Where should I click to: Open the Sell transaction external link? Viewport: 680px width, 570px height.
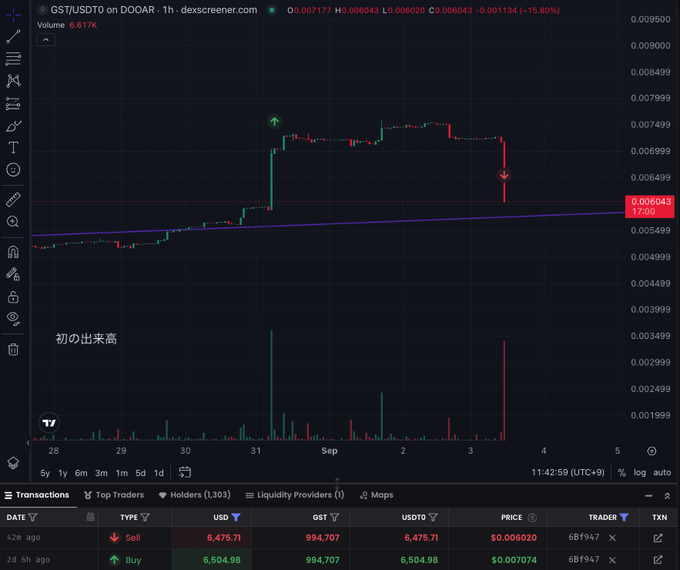[658, 538]
